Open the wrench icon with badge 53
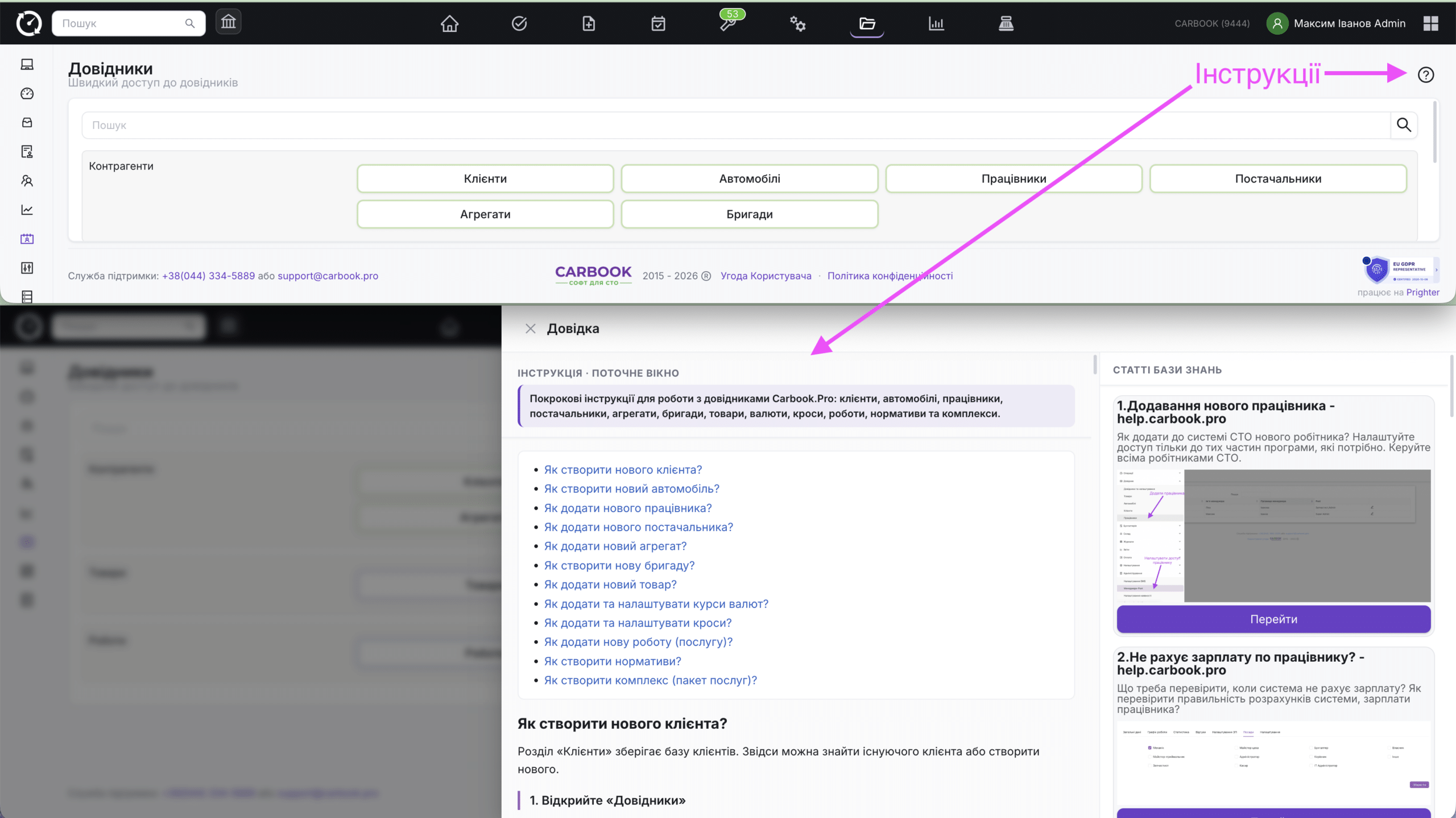This screenshot has height=818, width=1456. pyautogui.click(x=728, y=23)
